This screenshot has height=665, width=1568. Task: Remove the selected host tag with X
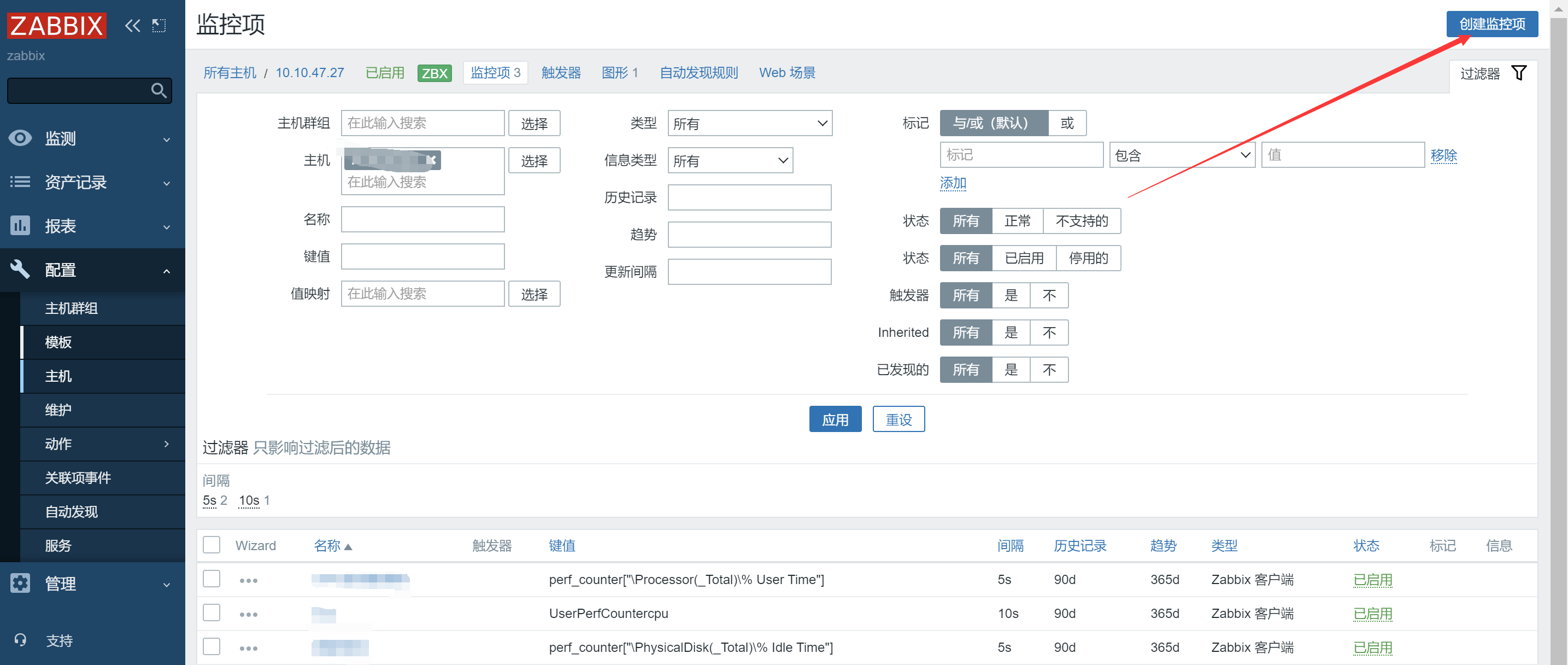click(432, 160)
